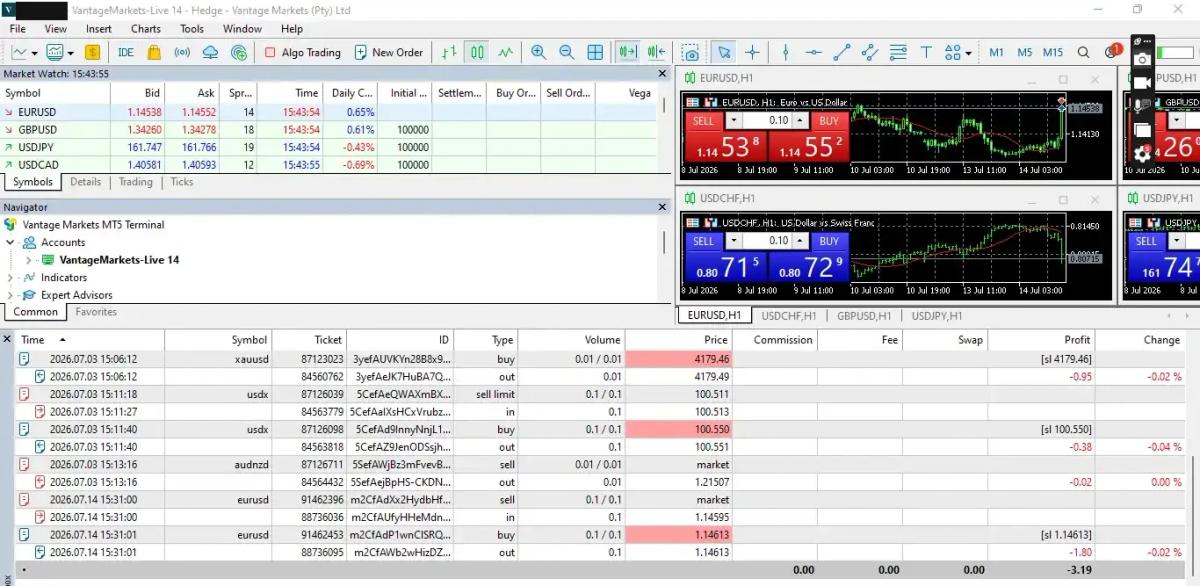Image resolution: width=1200 pixels, height=586 pixels.
Task: Close the Navigator panel
Action: (x=662, y=207)
